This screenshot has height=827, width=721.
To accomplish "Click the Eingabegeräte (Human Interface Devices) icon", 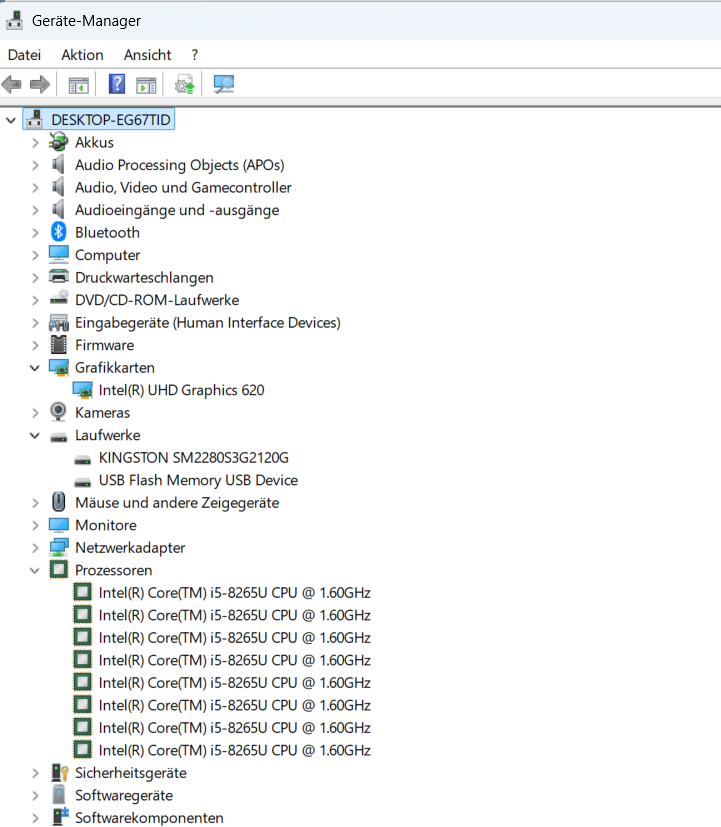I will click(59, 322).
